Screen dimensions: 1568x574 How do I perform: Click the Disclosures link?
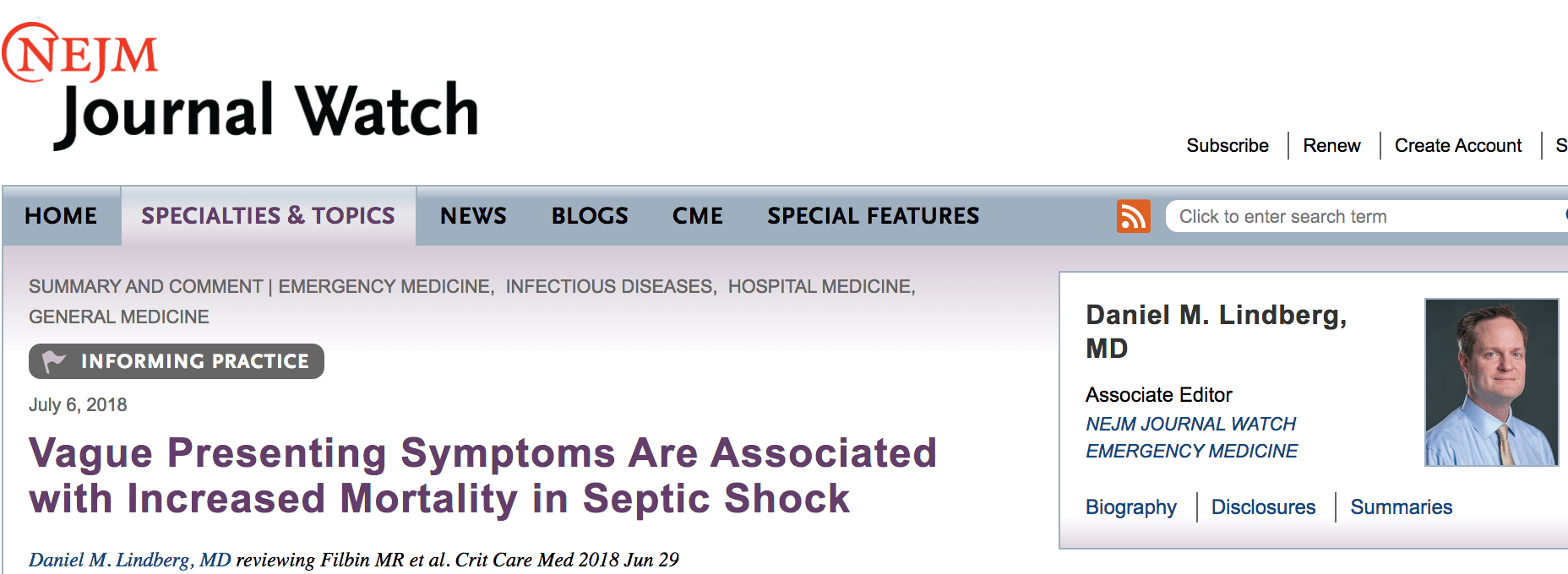coord(1263,507)
